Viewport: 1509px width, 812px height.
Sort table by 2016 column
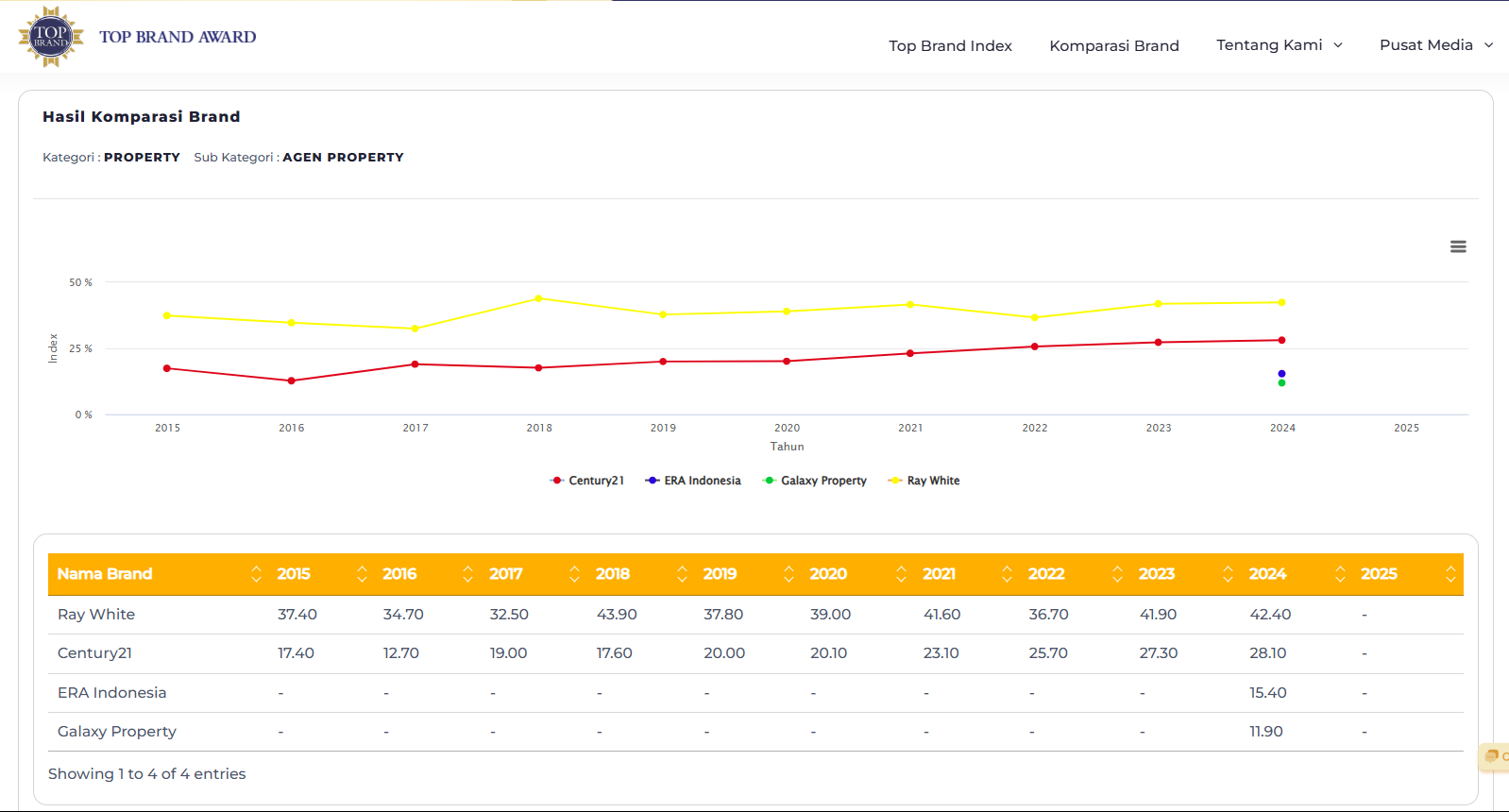(426, 574)
